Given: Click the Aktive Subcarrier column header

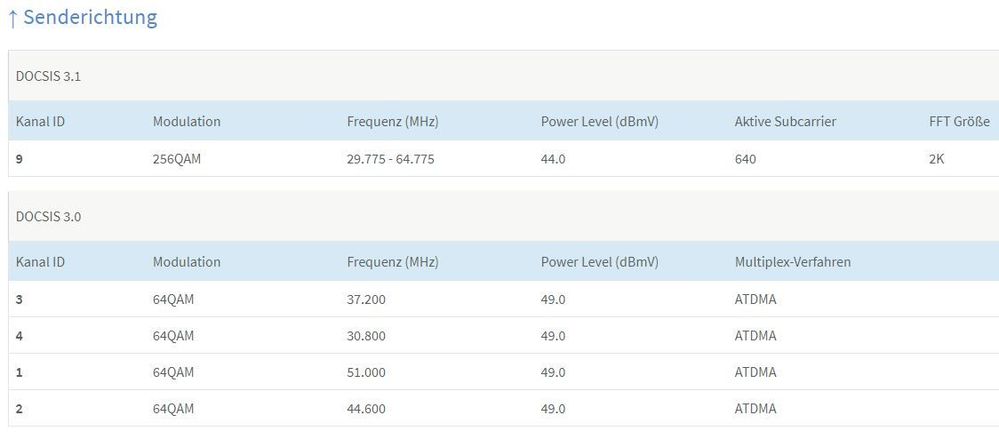Looking at the screenshot, I should tap(785, 121).
